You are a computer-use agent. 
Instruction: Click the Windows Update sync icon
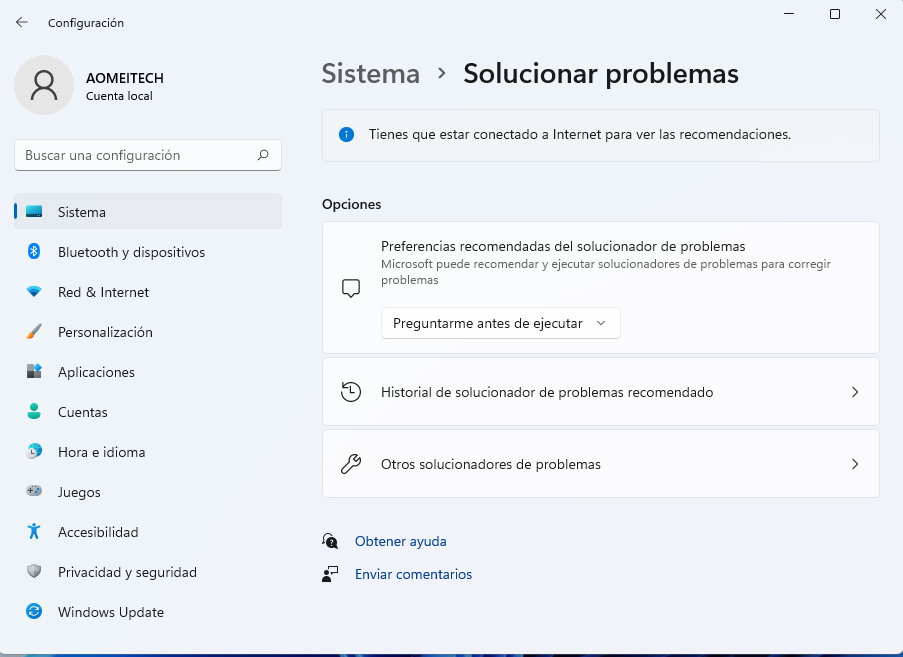[x=34, y=612]
